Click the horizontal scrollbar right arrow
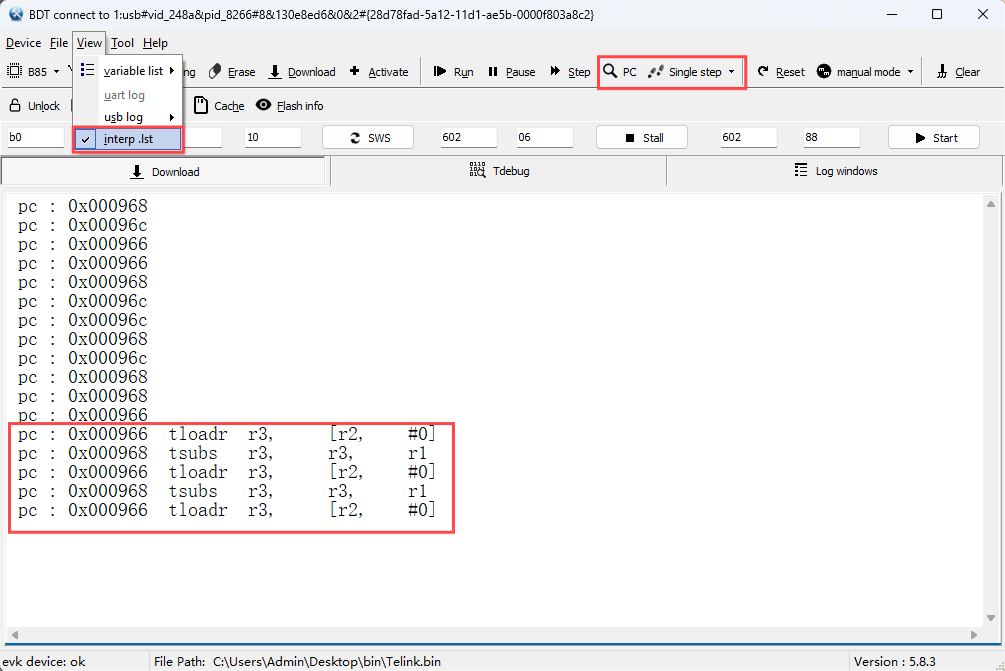This screenshot has height=671, width=1005. coord(974,634)
